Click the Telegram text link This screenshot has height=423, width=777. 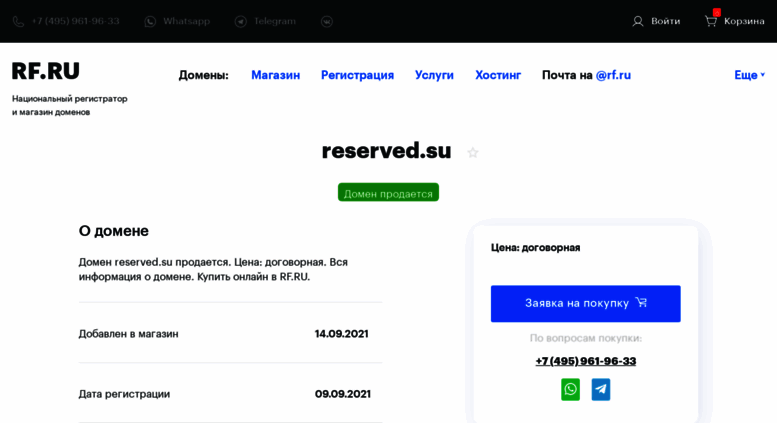click(275, 21)
